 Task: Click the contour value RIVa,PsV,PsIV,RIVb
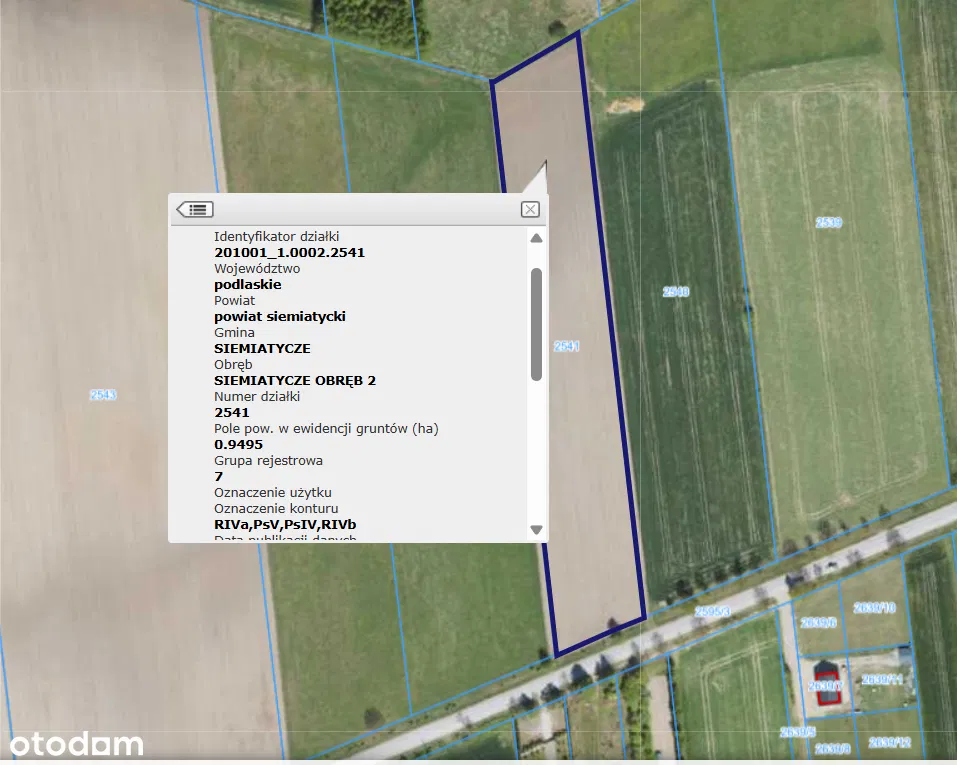tap(285, 524)
